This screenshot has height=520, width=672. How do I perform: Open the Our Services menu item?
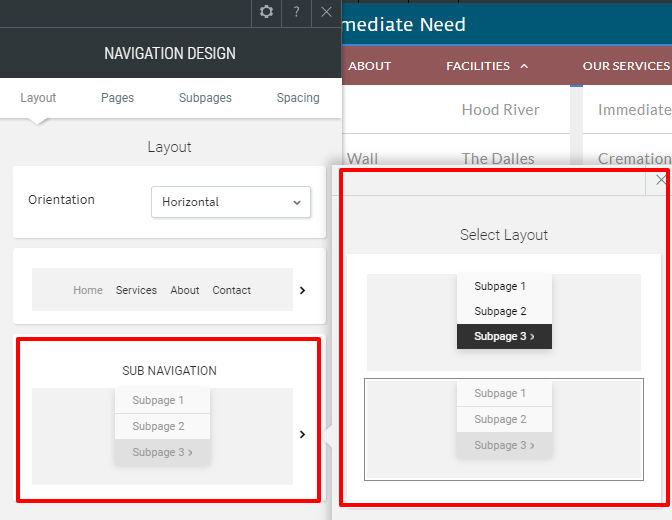pos(626,66)
